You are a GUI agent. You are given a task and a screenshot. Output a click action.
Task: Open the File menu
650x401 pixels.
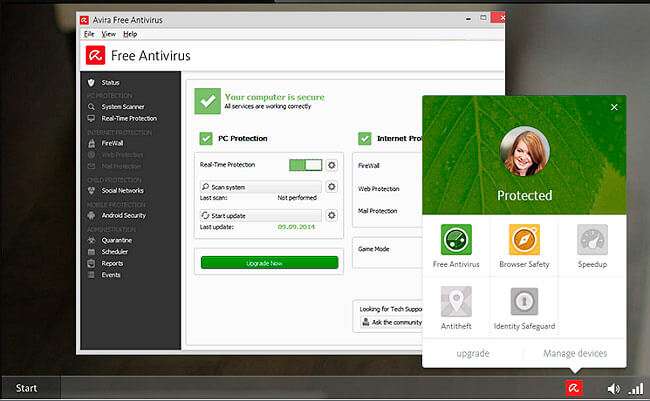pos(89,34)
